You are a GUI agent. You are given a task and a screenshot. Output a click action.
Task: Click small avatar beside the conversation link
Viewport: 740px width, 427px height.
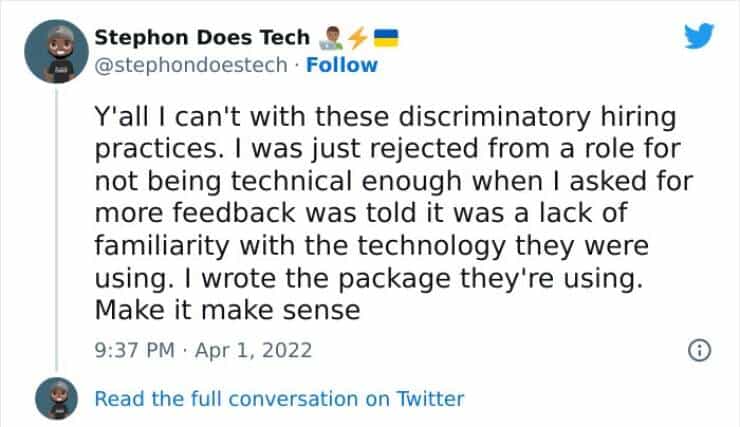[55, 399]
